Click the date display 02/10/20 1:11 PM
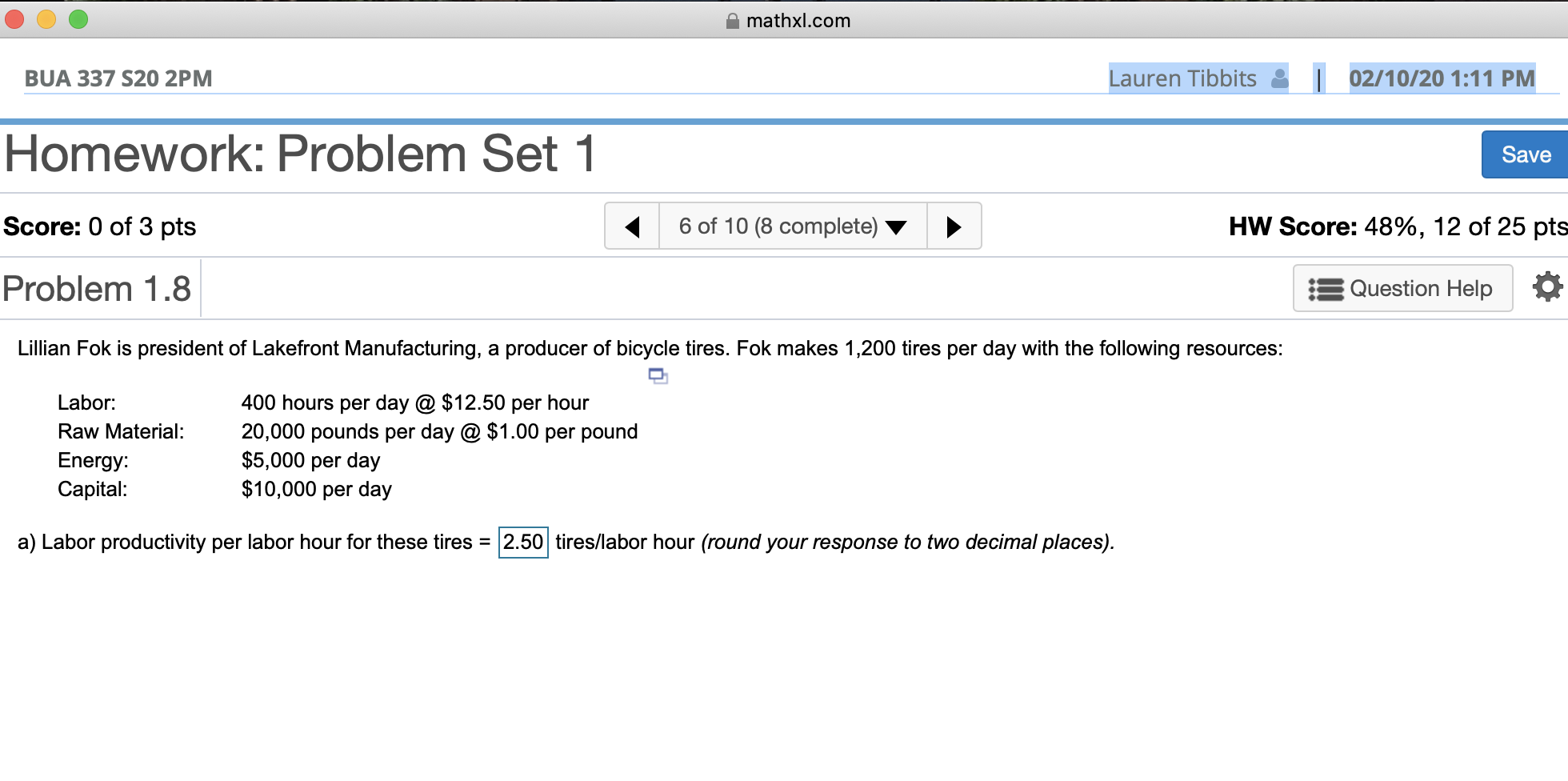Image resolution: width=1568 pixels, height=781 pixels. click(1441, 78)
